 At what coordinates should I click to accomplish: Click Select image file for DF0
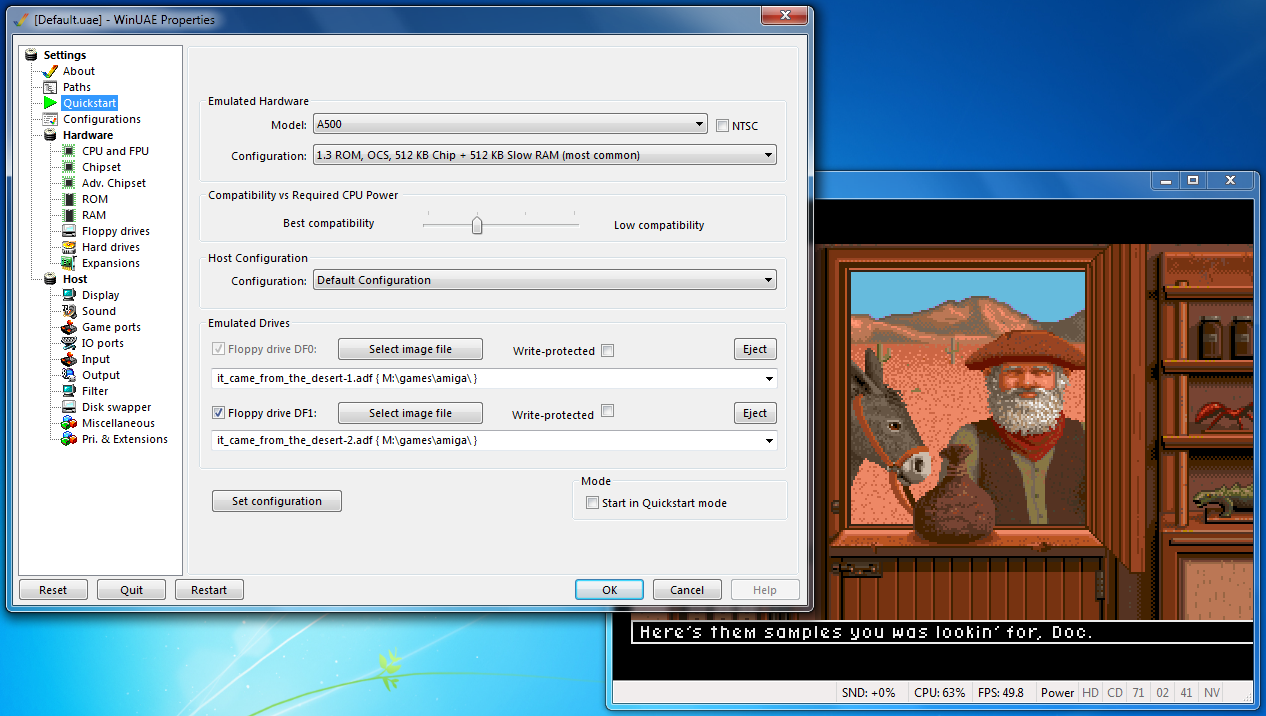click(410, 349)
